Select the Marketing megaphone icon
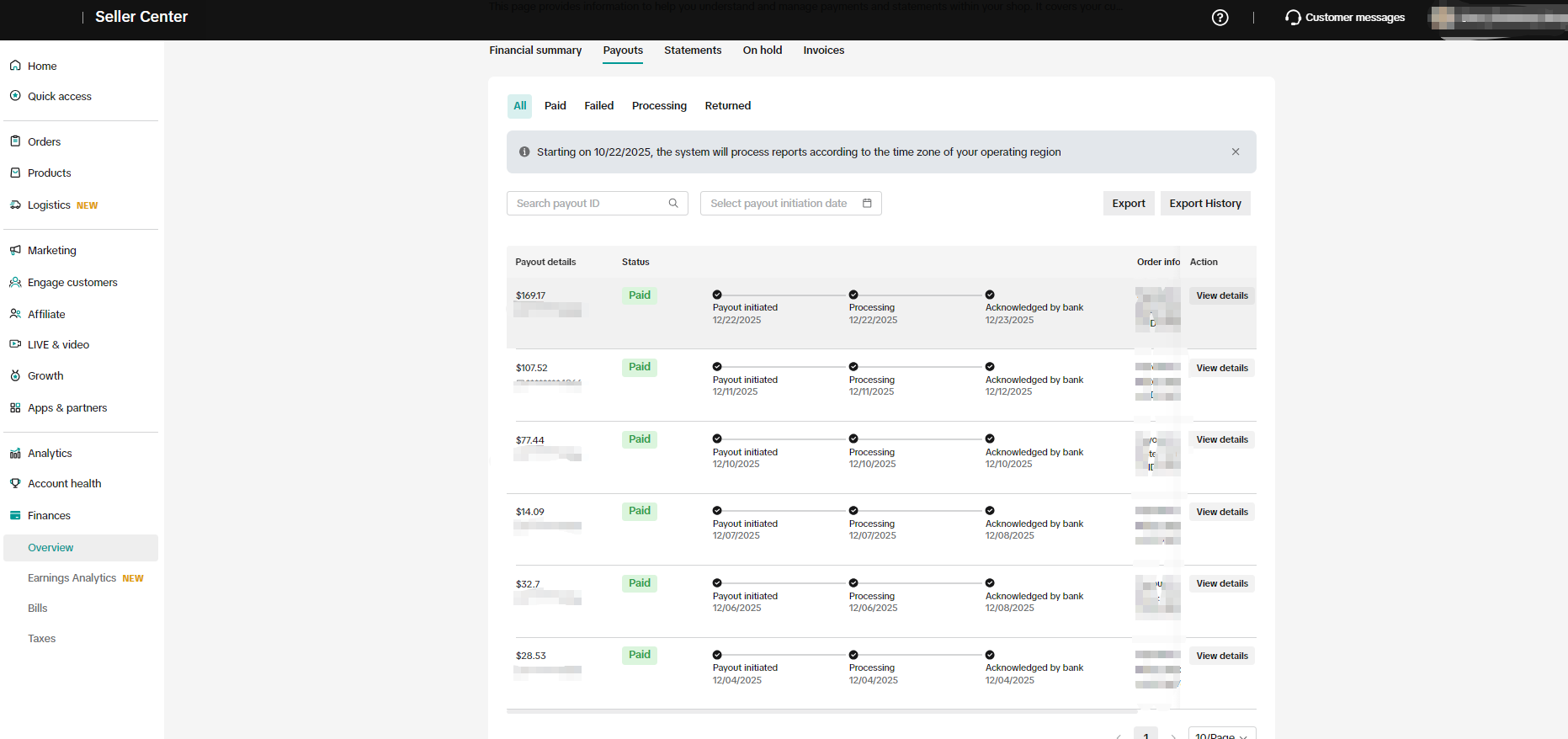This screenshot has height=739, width=1568. (x=15, y=250)
